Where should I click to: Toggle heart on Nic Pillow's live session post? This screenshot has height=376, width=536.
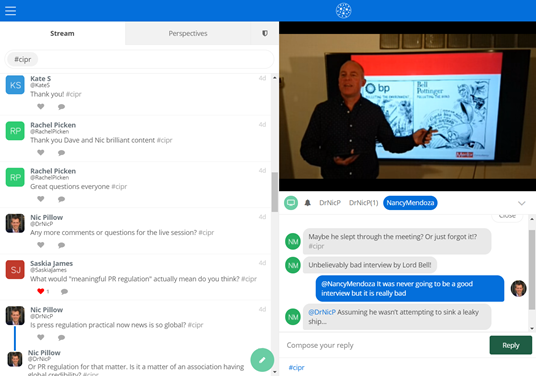(41, 245)
